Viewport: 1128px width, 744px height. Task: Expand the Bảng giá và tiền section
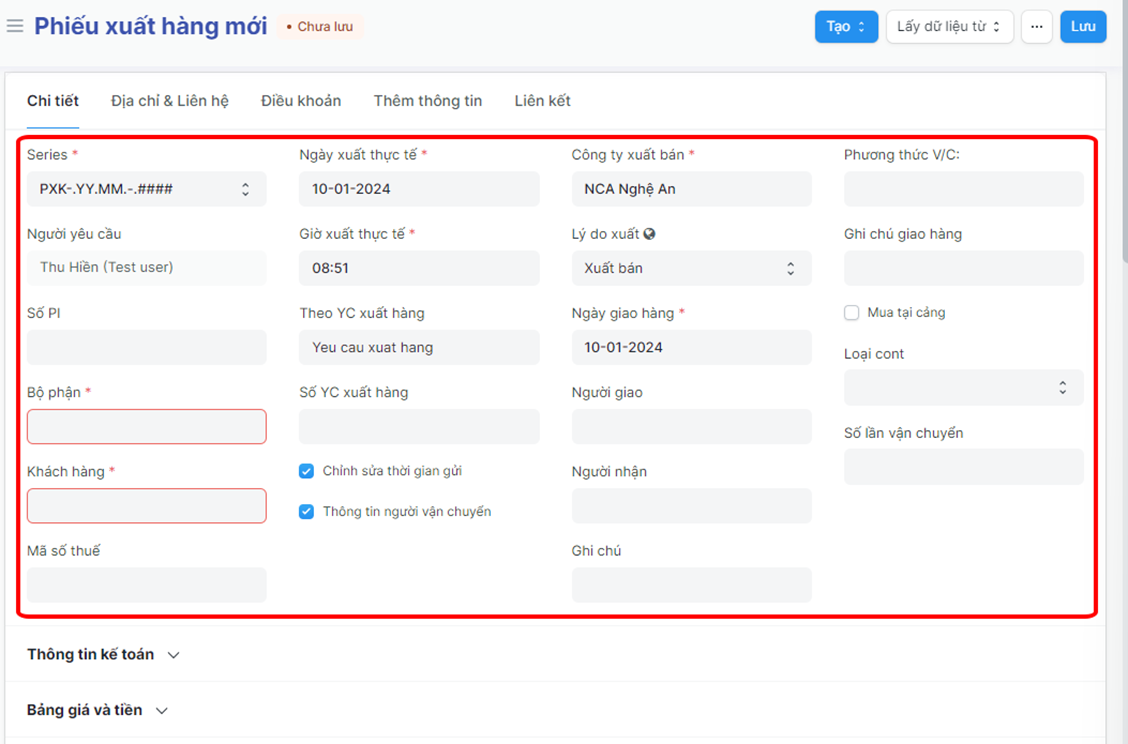(x=97, y=710)
